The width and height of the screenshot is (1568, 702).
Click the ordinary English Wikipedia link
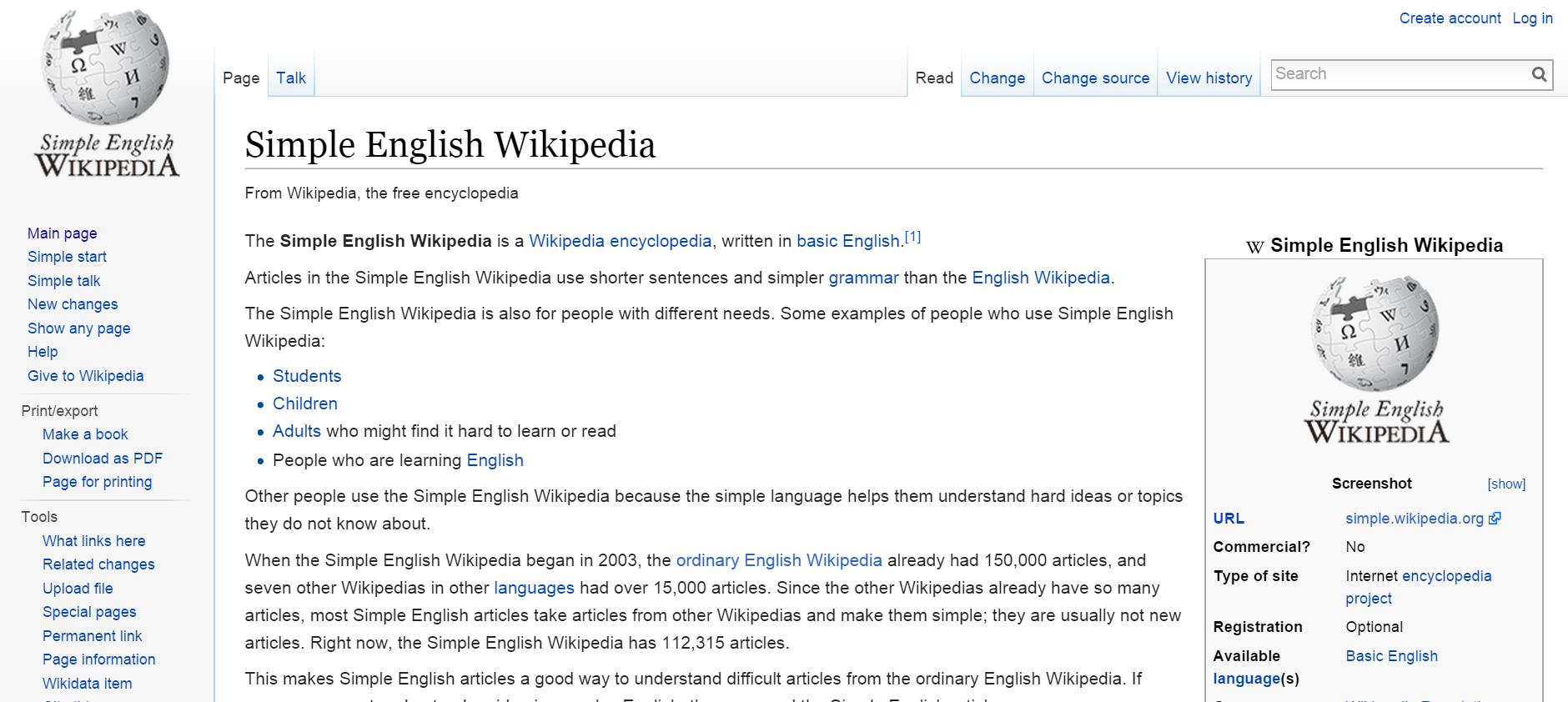point(779,560)
